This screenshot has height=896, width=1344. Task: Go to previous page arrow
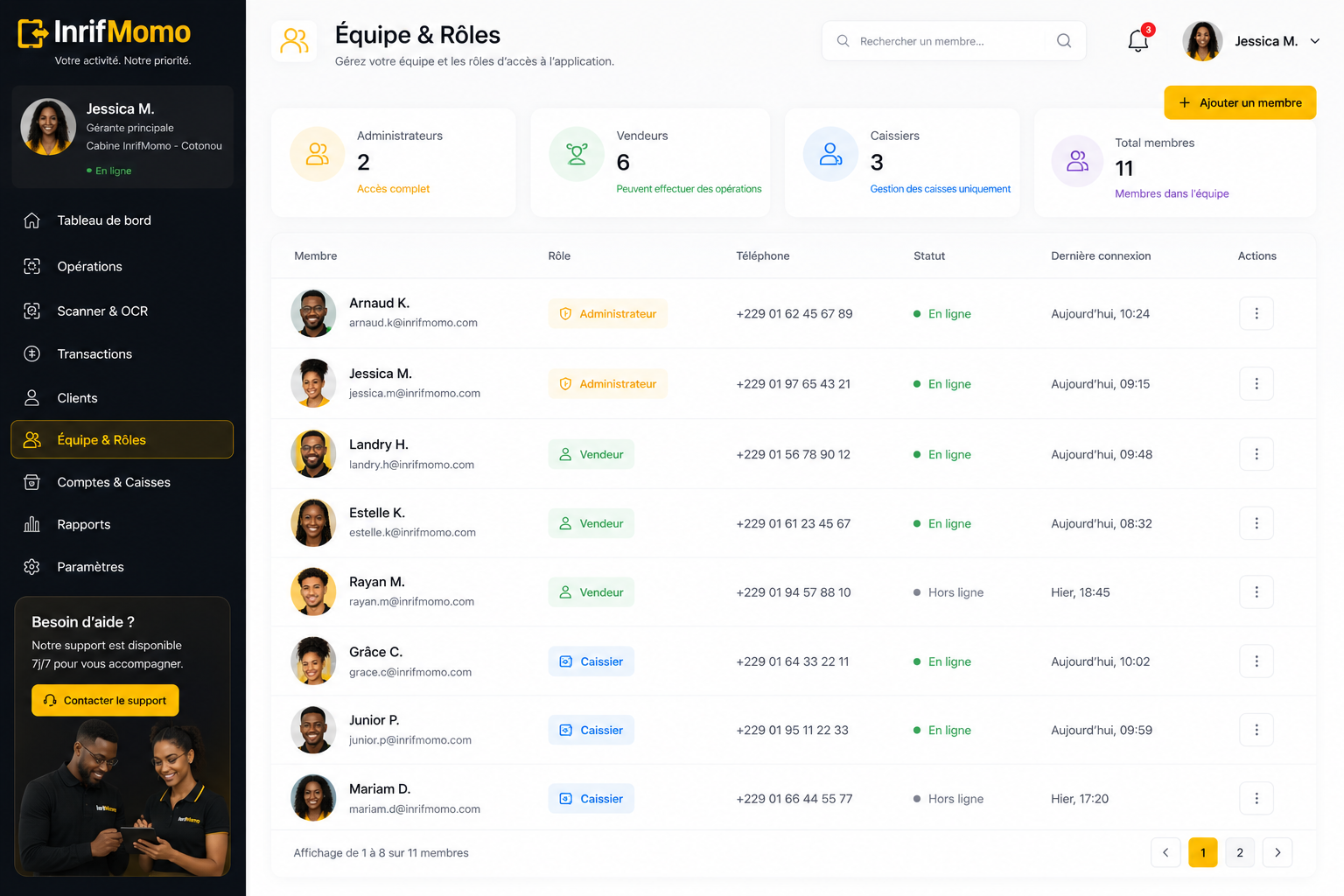pyautogui.click(x=1165, y=852)
